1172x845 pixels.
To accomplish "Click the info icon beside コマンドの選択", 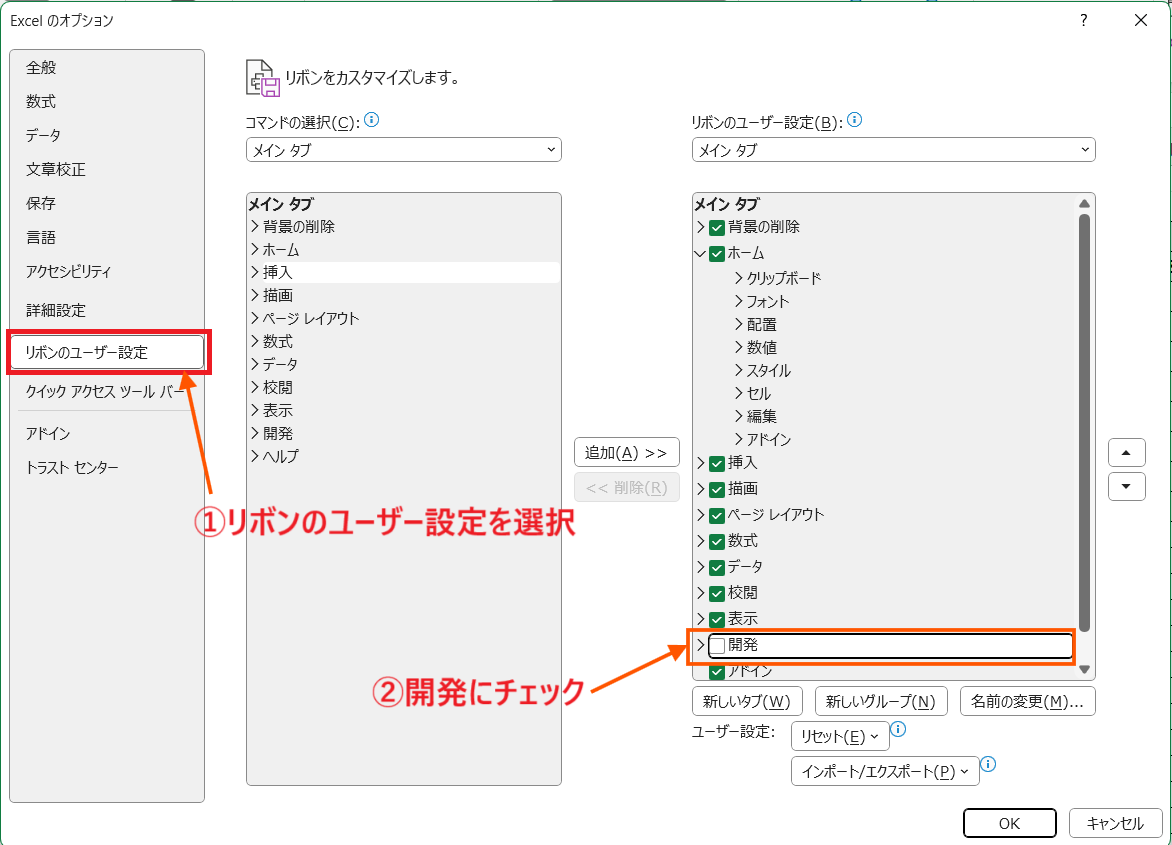I will [x=372, y=121].
